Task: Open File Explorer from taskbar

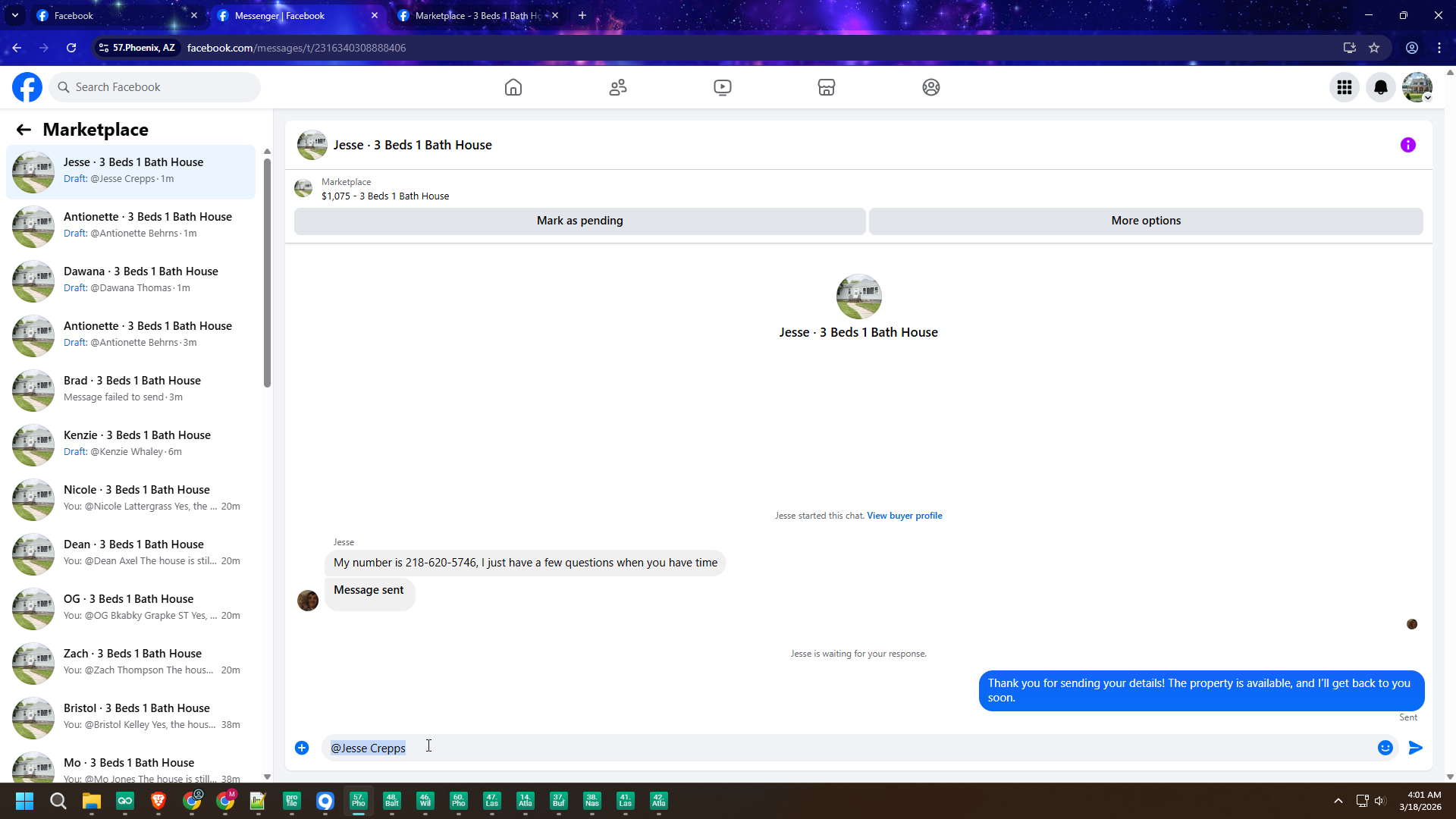Action: point(92,801)
